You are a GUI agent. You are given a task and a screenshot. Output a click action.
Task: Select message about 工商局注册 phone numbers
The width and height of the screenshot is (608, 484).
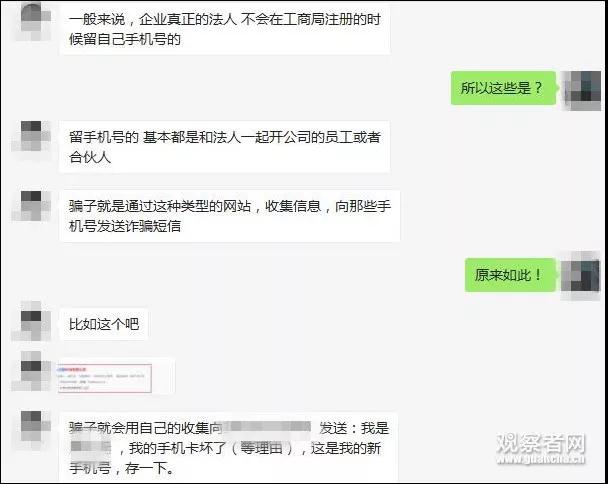[x=225, y=29]
